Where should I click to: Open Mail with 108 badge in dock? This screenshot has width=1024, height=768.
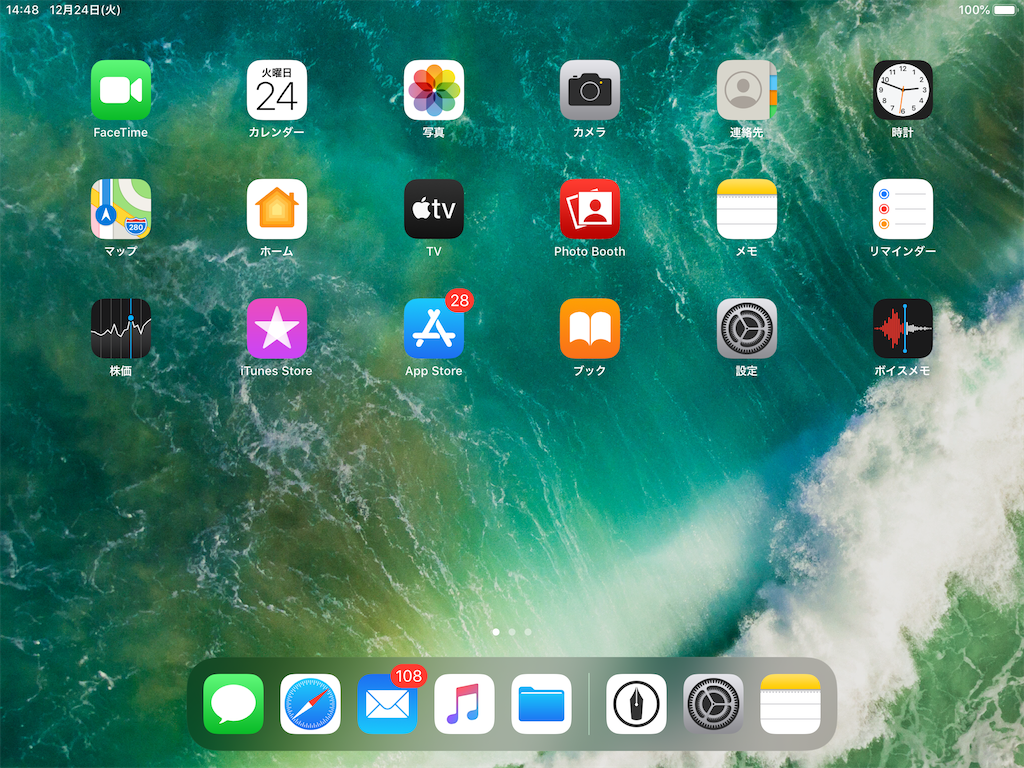(x=387, y=704)
